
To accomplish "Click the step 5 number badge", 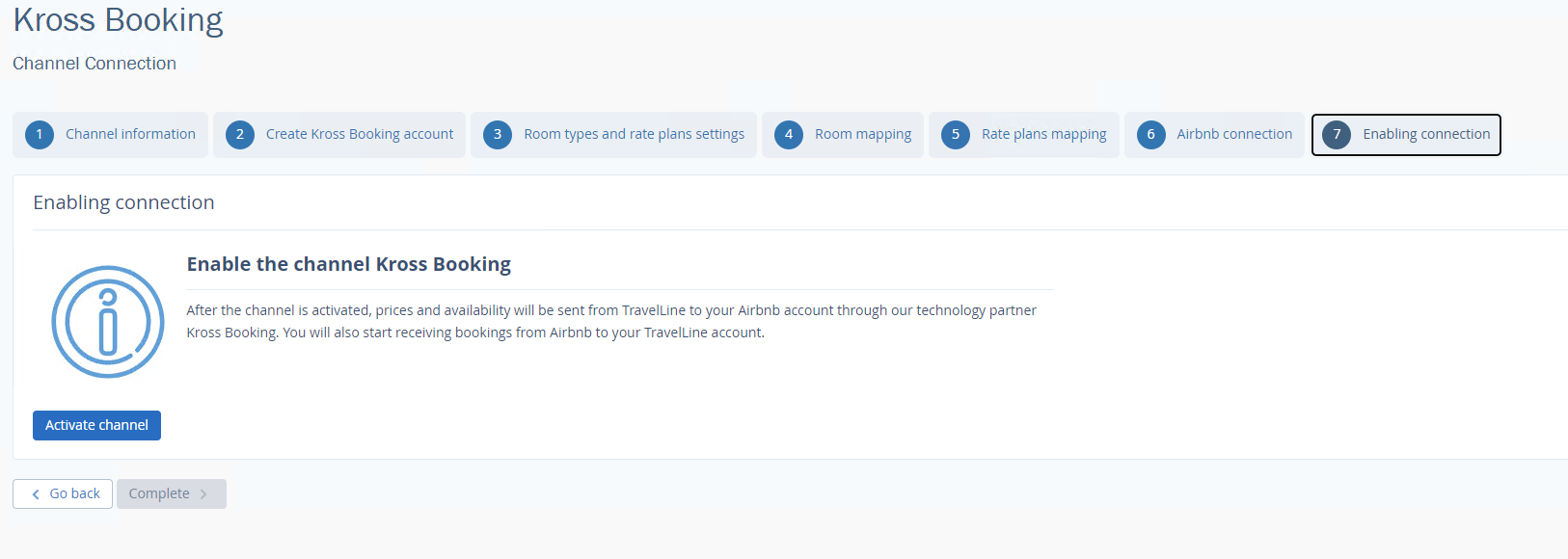I will (956, 135).
